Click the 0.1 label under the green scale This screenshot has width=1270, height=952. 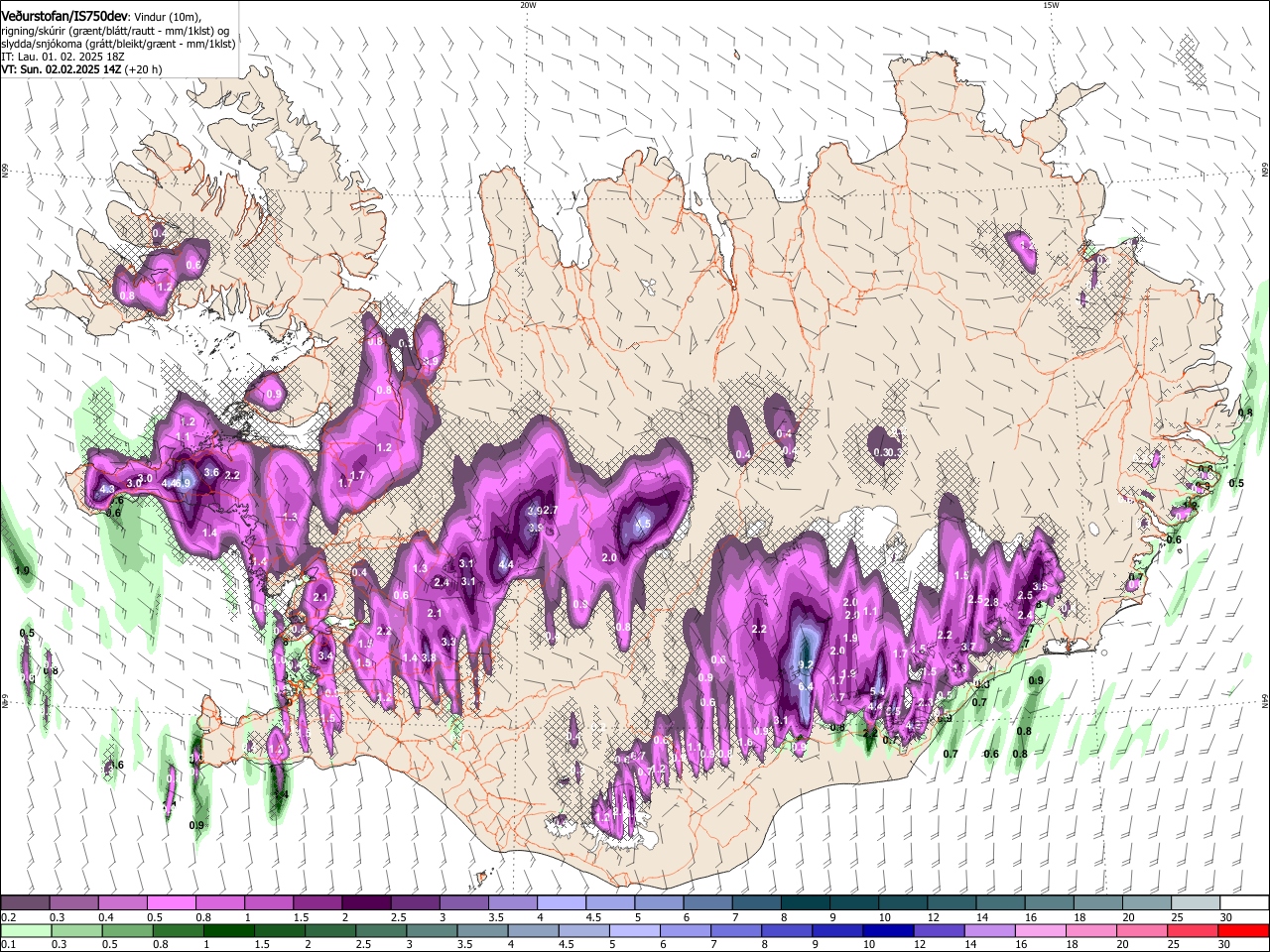[8, 944]
